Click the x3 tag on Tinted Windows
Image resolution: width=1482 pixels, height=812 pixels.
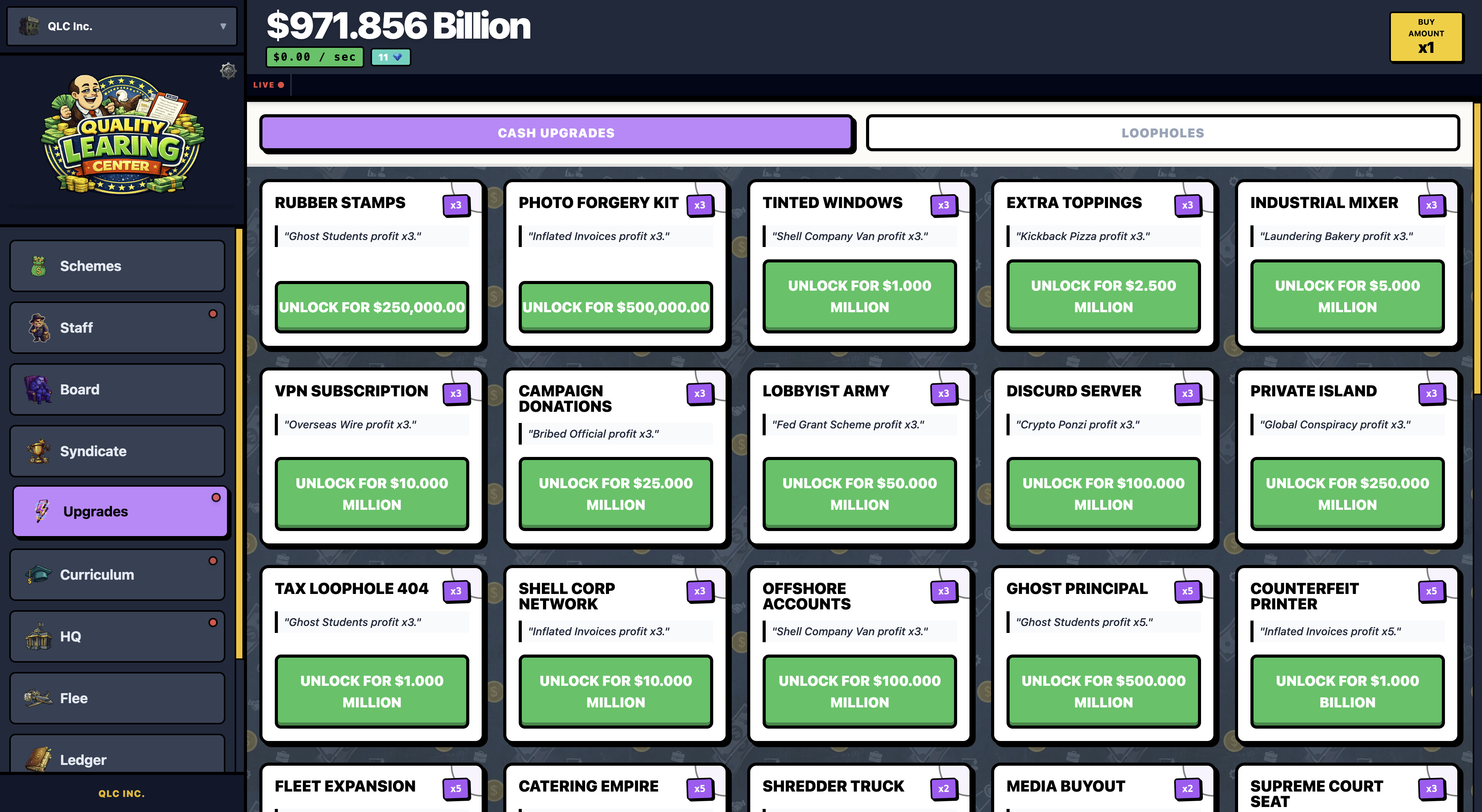tap(944, 205)
